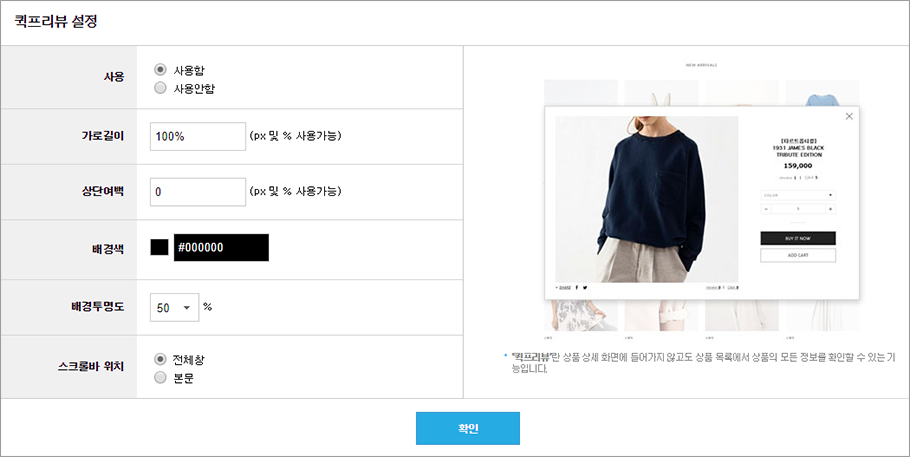
Task: Click the blue shirt thumbnail behind popup
Action: click(822, 93)
